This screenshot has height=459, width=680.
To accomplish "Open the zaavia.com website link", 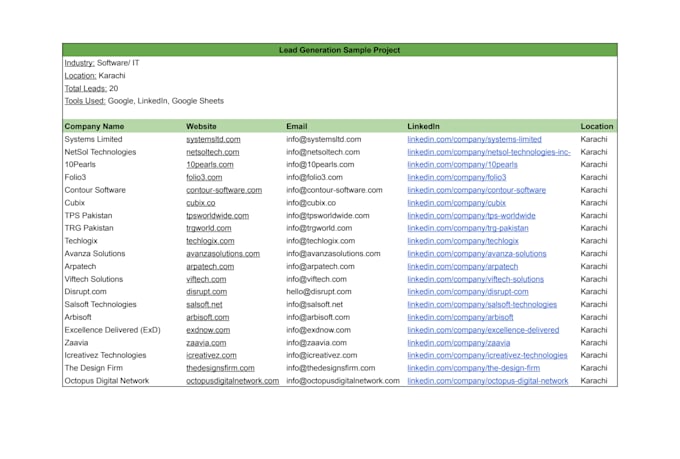I will click(206, 343).
